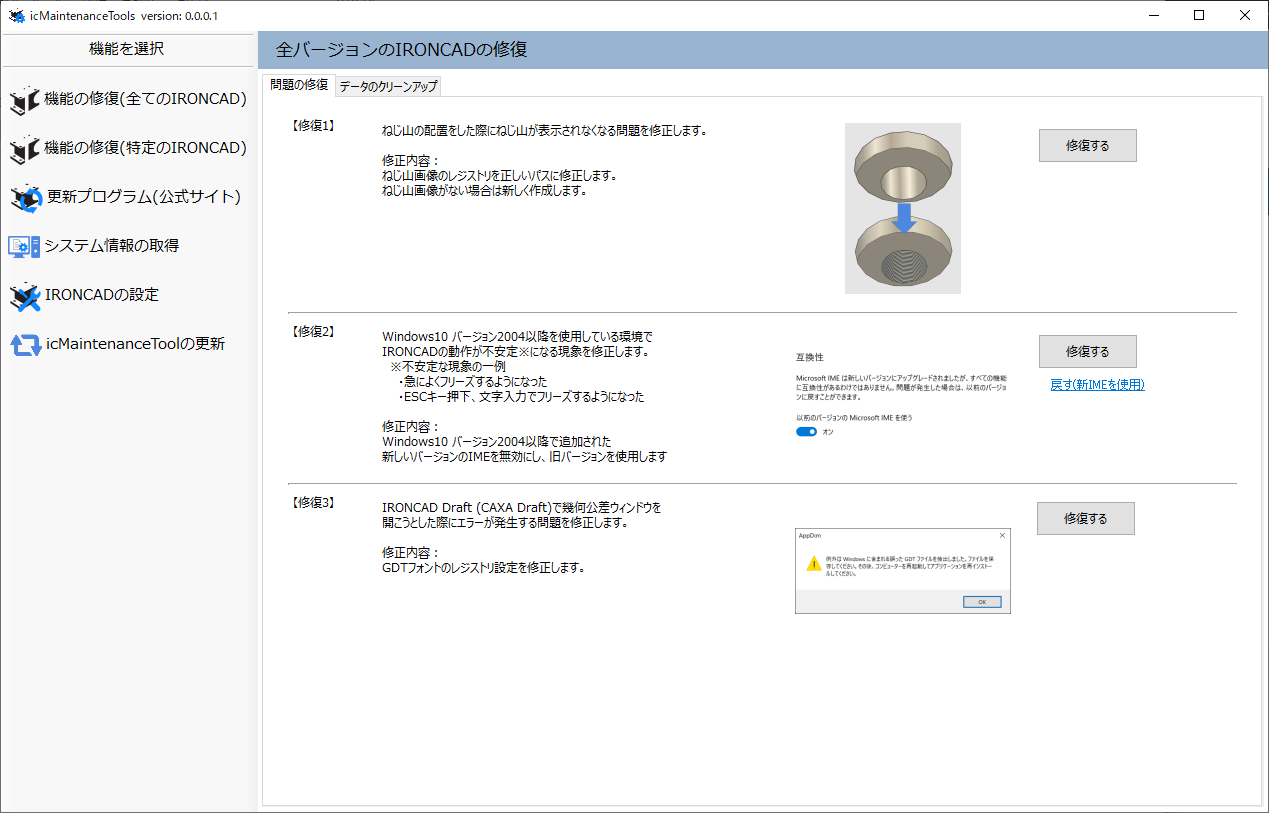Click the 機能の修復(特定のIRONCAD) sidebar icon

24,149
